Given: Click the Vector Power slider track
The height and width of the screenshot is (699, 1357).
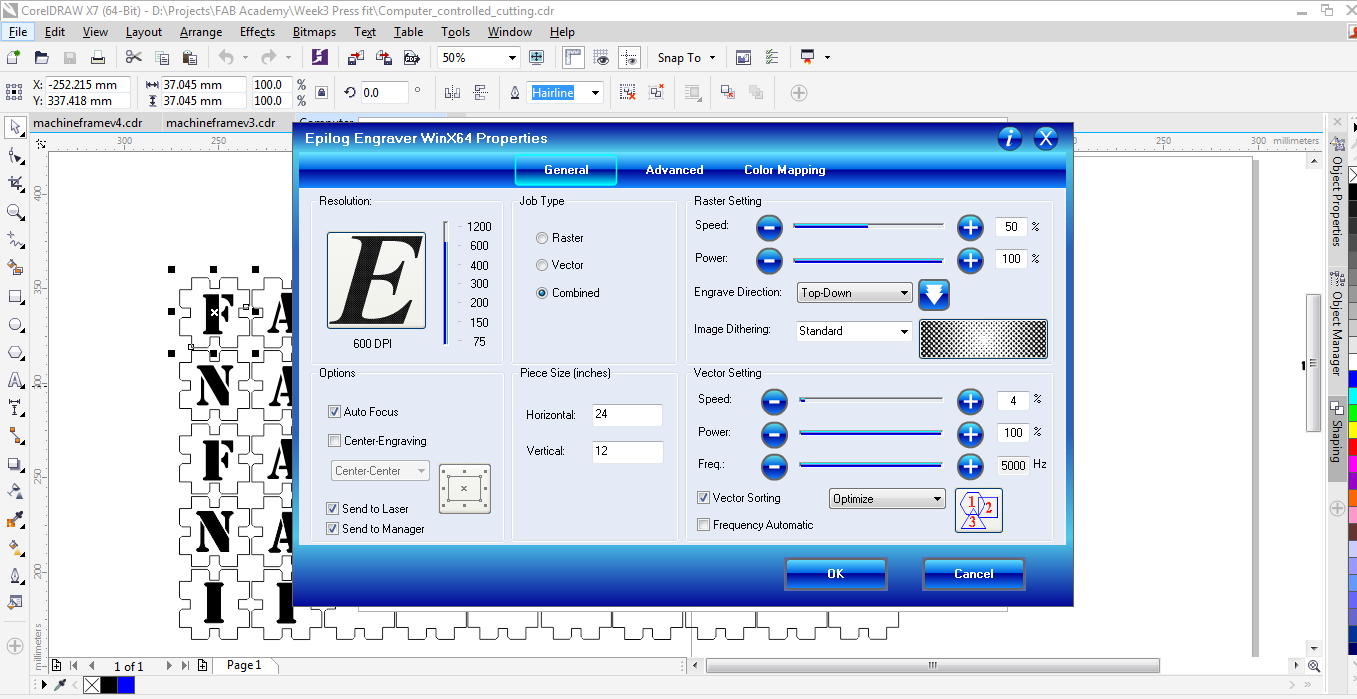Looking at the screenshot, I should [870, 433].
